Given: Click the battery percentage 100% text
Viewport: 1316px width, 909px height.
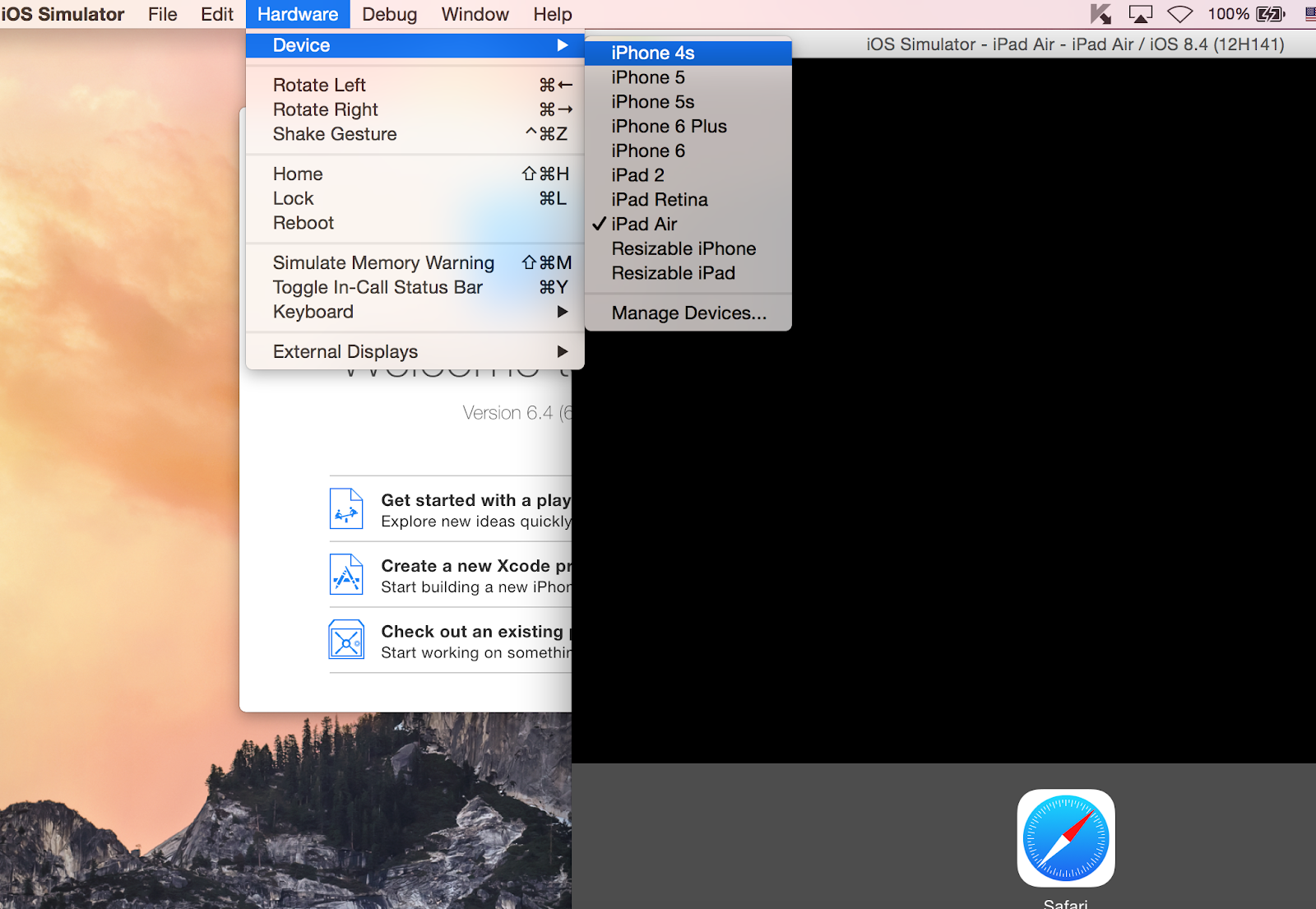Looking at the screenshot, I should [1228, 14].
